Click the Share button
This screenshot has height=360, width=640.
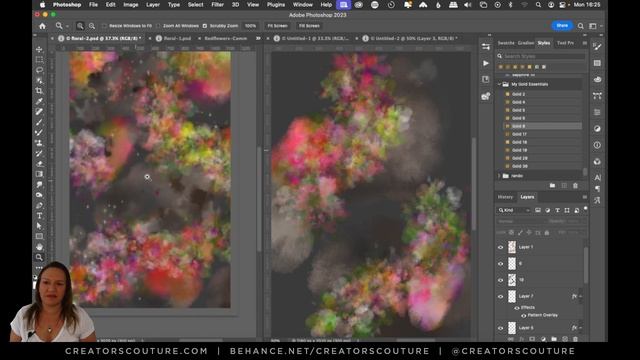(x=562, y=25)
